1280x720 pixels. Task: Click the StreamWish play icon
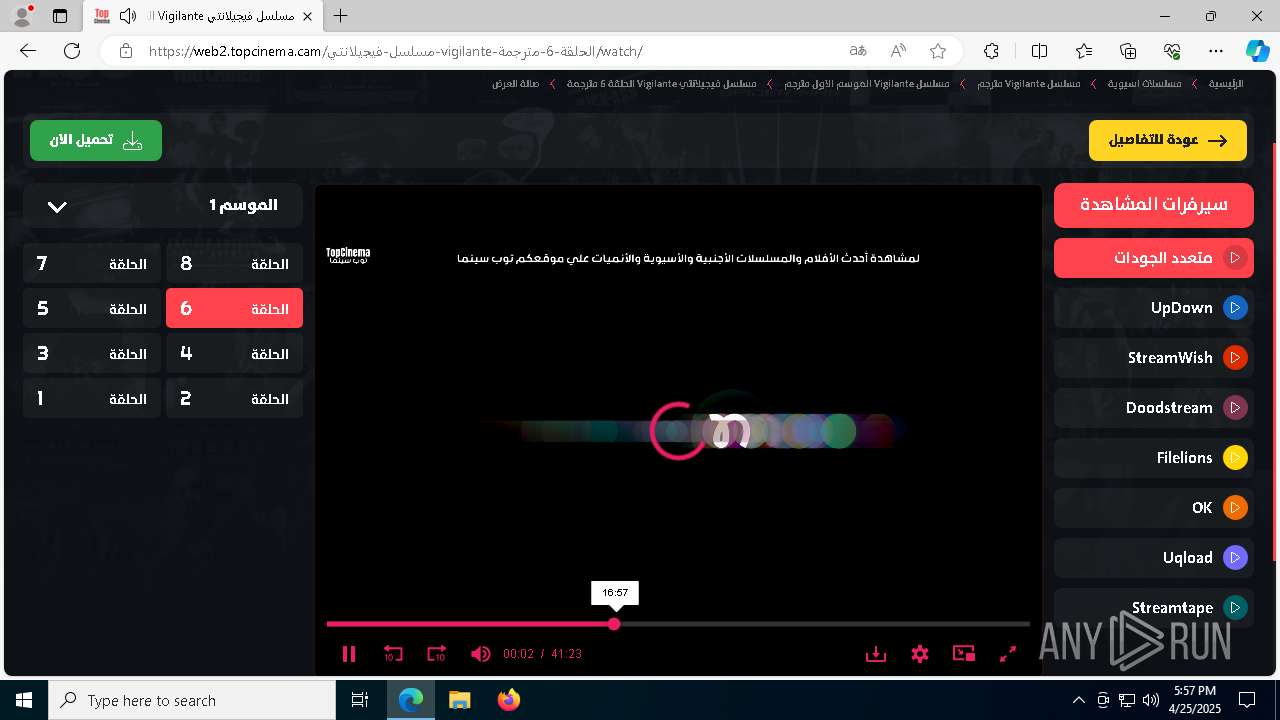pyautogui.click(x=1235, y=358)
